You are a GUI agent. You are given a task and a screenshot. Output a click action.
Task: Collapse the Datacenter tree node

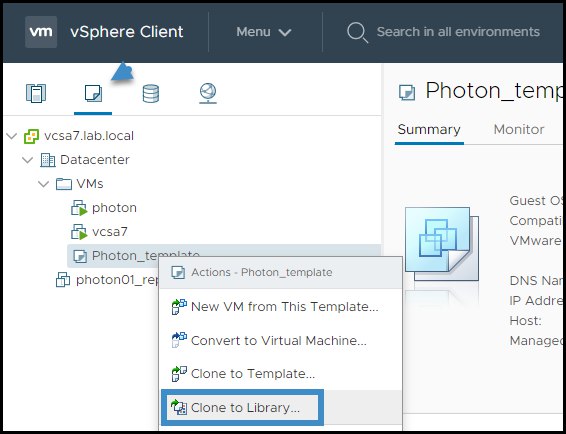point(28,160)
